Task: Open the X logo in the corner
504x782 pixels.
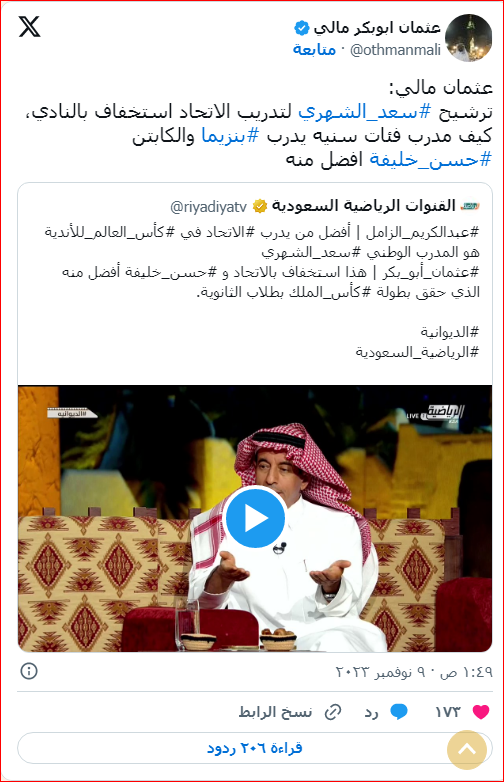Action: click(29, 26)
